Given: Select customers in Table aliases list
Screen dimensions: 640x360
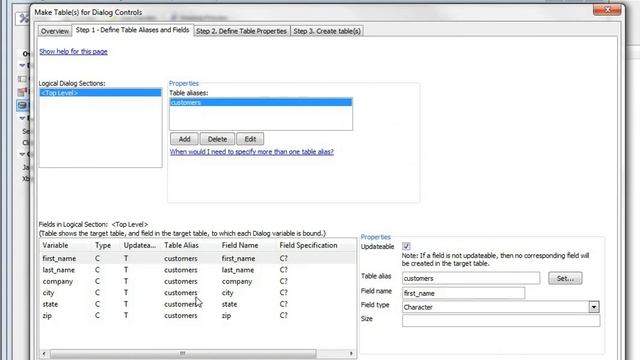Looking at the screenshot, I should tap(261, 102).
